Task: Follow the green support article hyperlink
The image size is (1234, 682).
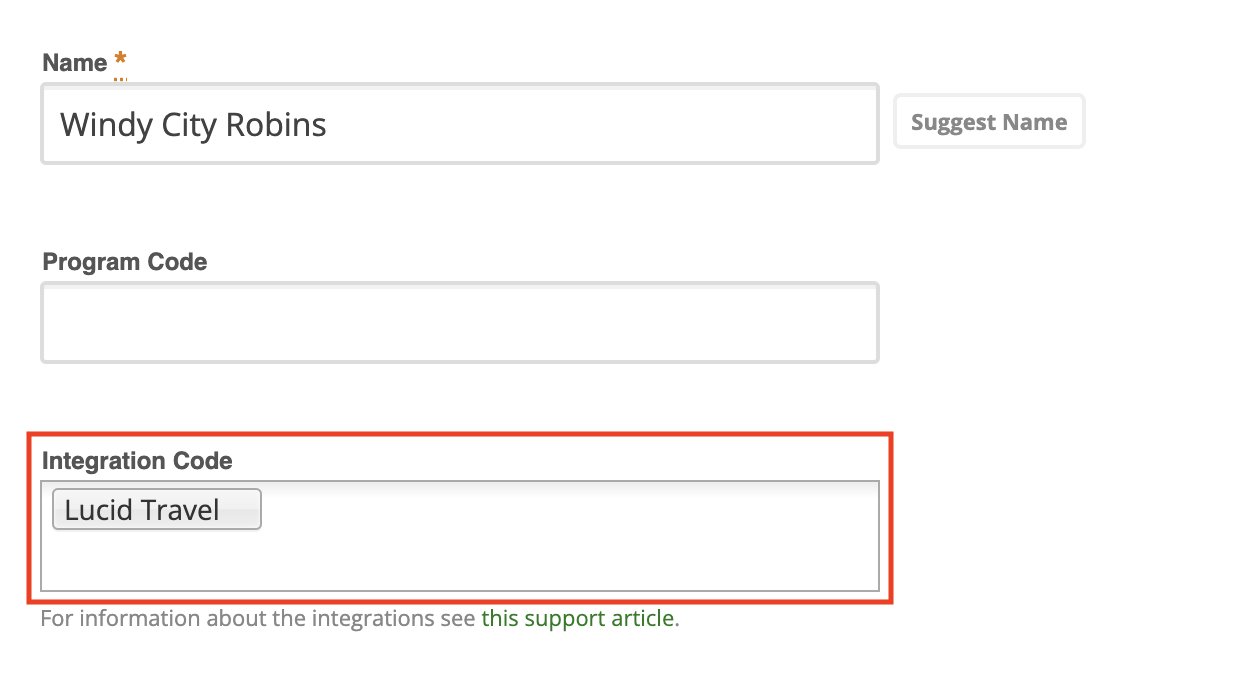Action: 578,618
